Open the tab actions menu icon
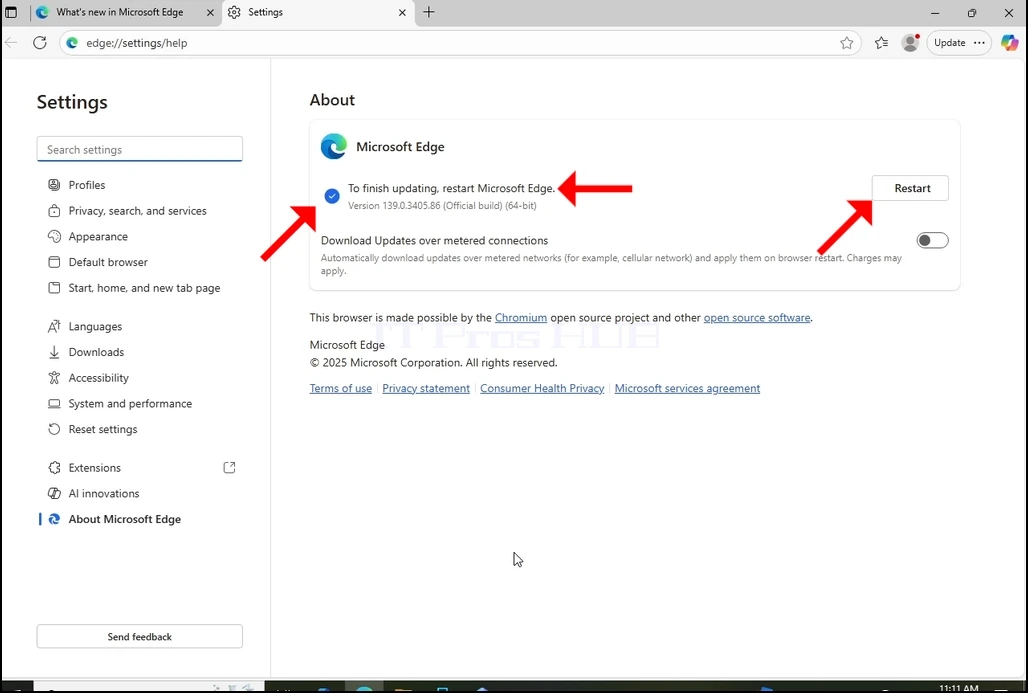Viewport: 1028px width, 693px height. click(x=11, y=12)
